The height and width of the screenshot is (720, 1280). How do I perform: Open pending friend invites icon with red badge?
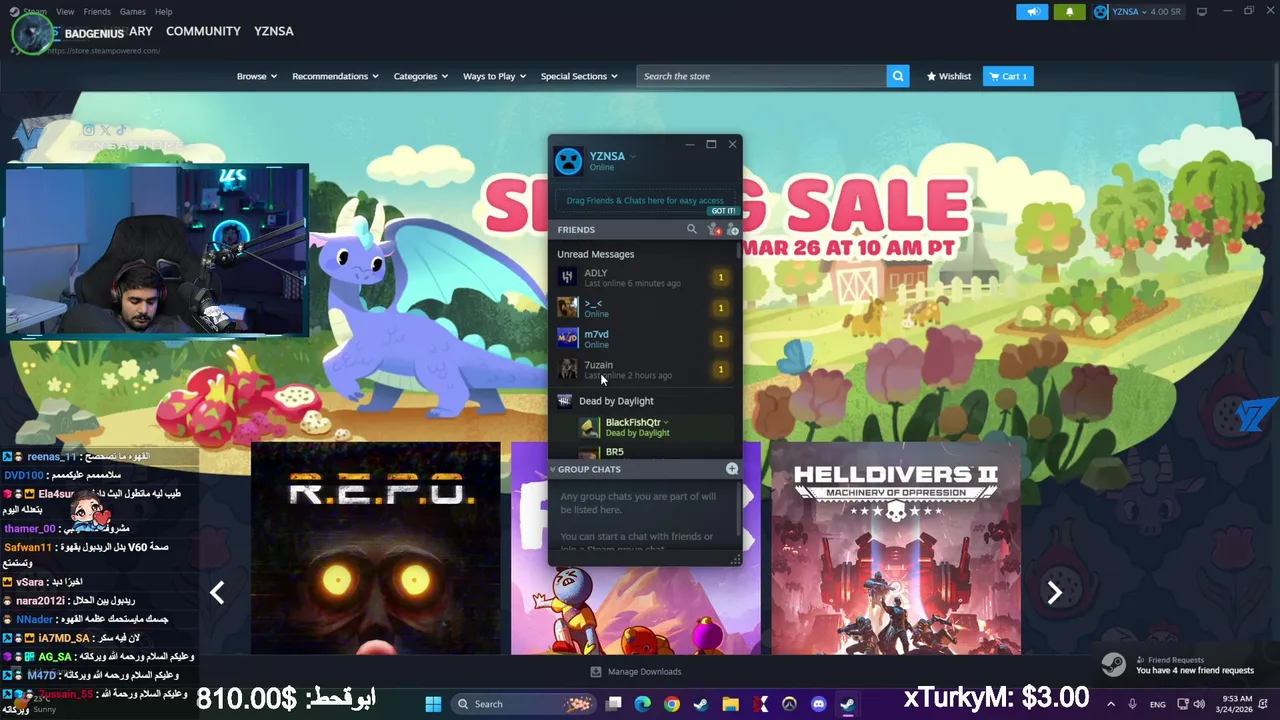[x=714, y=230]
